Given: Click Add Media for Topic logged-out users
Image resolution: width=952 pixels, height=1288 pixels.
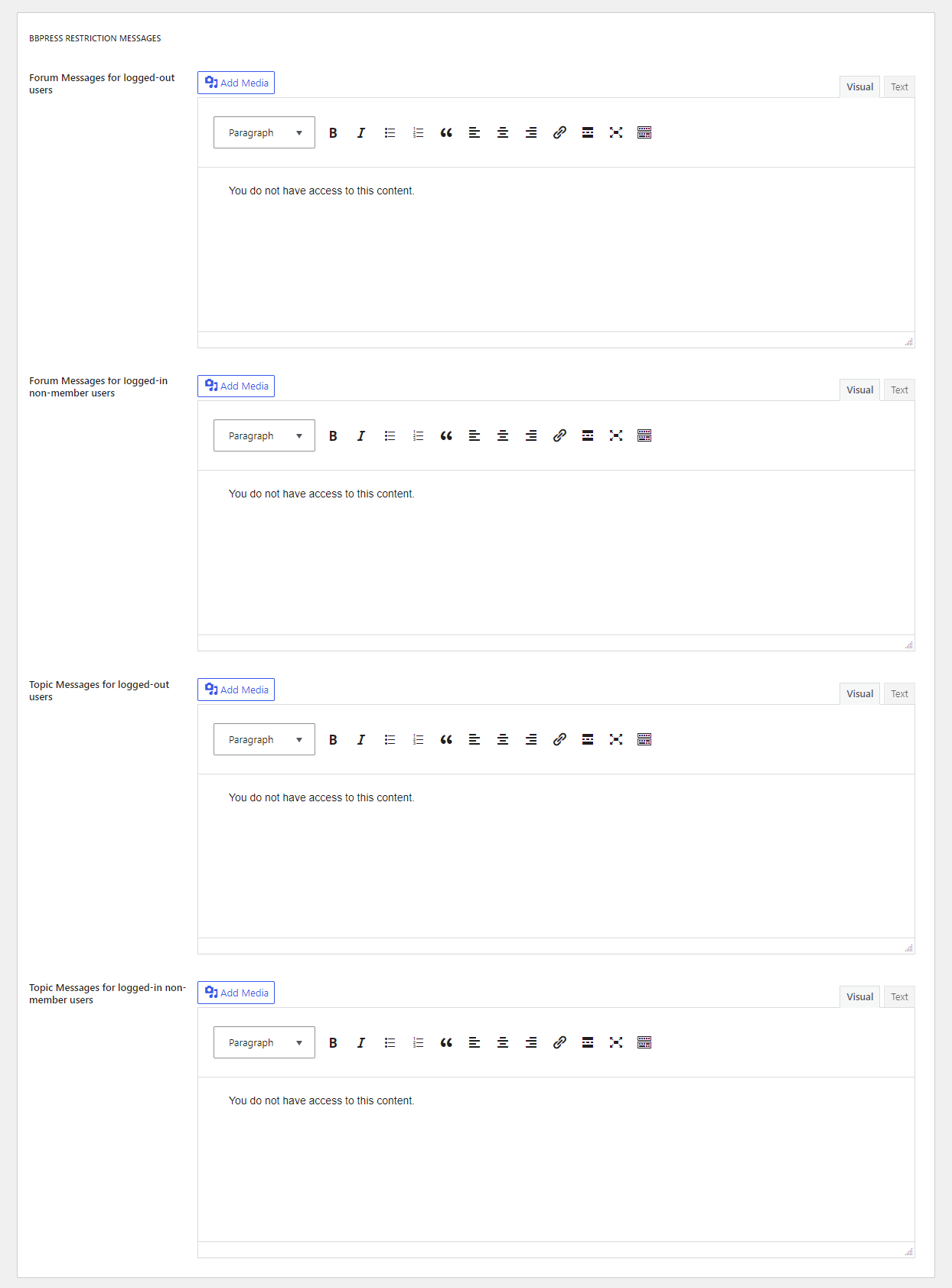Looking at the screenshot, I should [x=236, y=690].
